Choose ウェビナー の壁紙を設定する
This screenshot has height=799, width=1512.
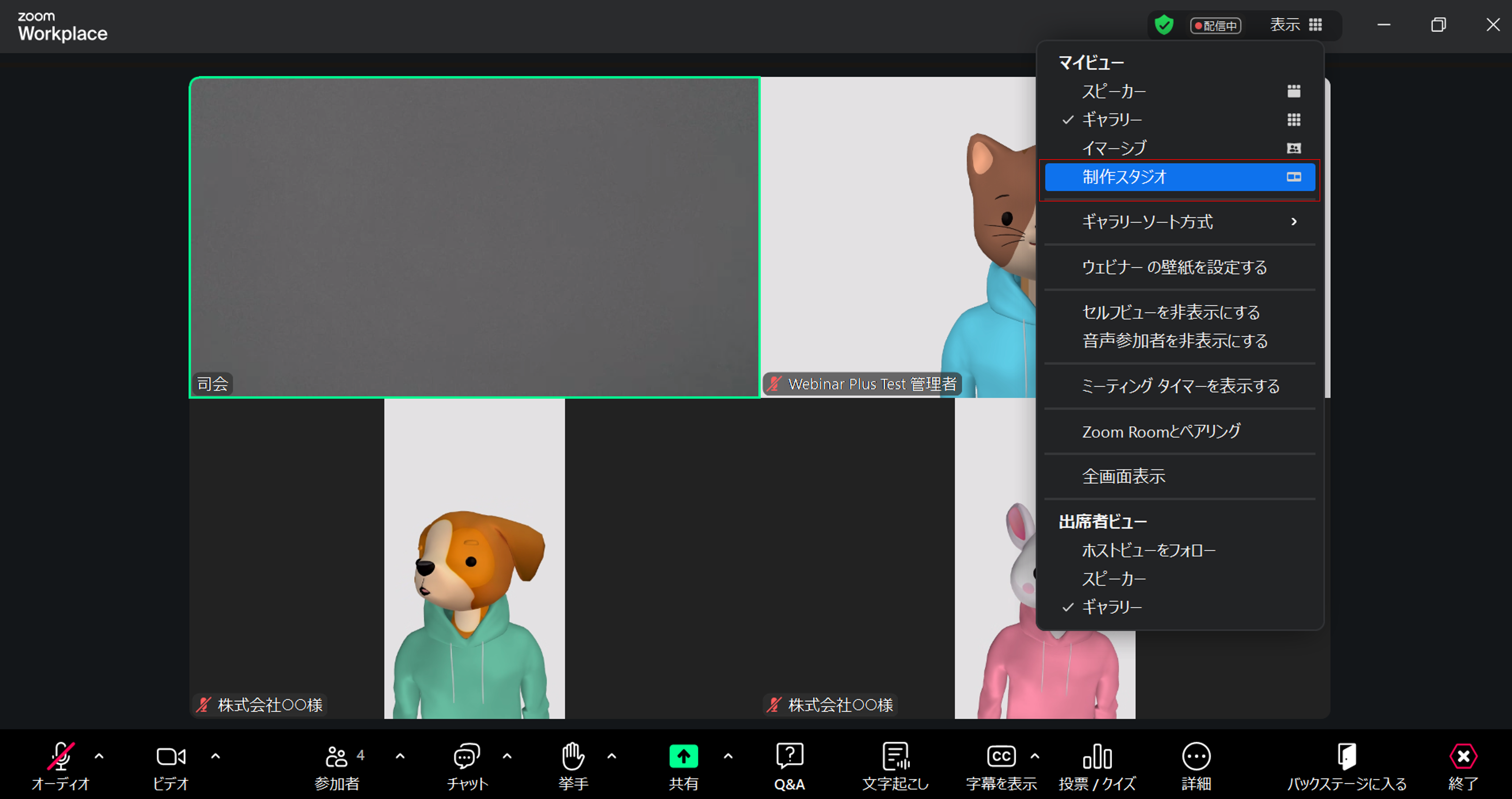pyautogui.click(x=1180, y=267)
